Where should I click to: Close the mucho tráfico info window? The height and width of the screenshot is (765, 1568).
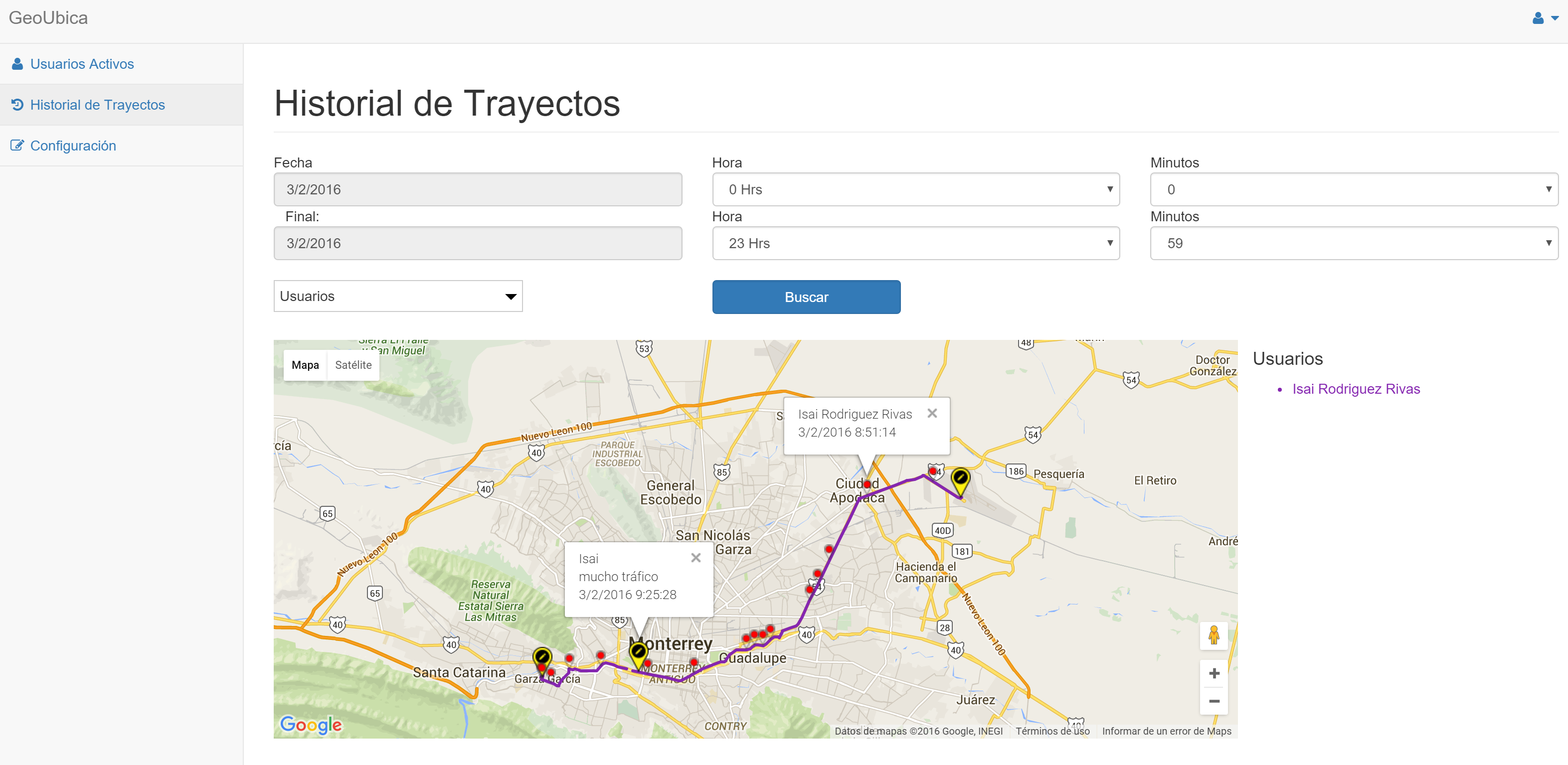(696, 558)
